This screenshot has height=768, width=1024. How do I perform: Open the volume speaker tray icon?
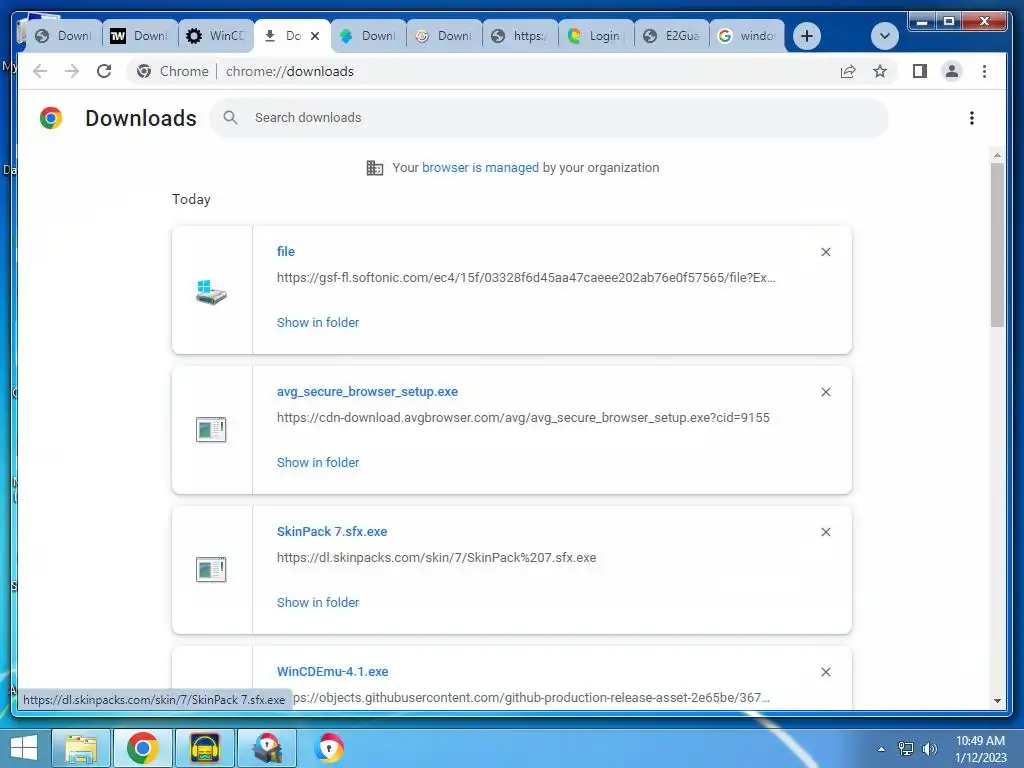tap(929, 749)
